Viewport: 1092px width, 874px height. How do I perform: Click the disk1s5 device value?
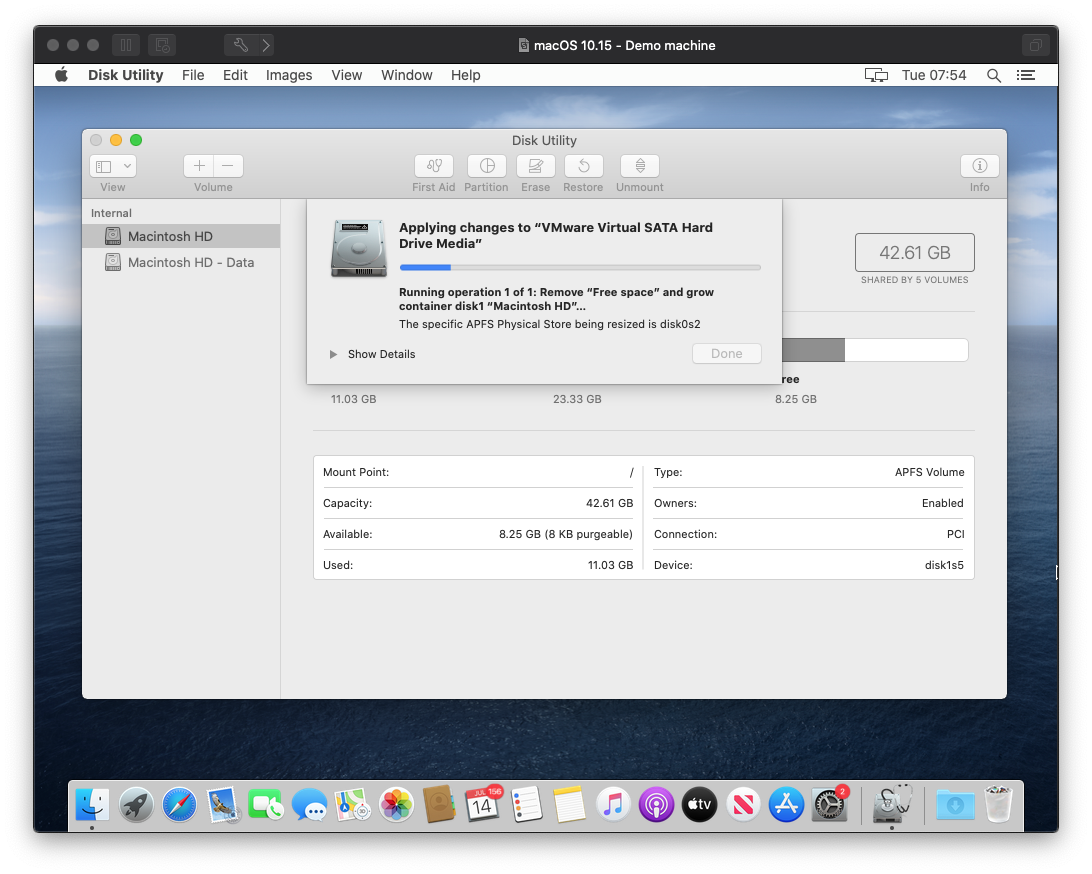(944, 565)
